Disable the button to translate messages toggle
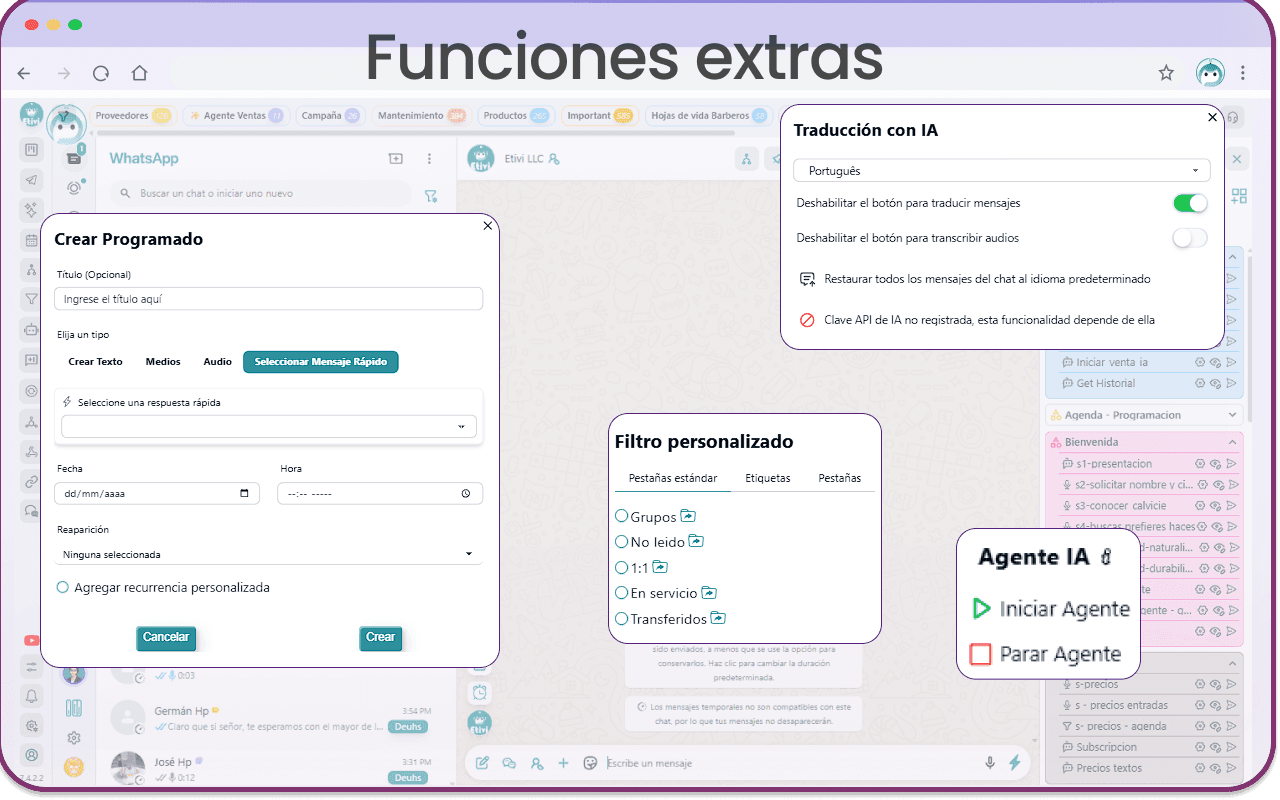This screenshot has height=800, width=1280. [1189, 202]
